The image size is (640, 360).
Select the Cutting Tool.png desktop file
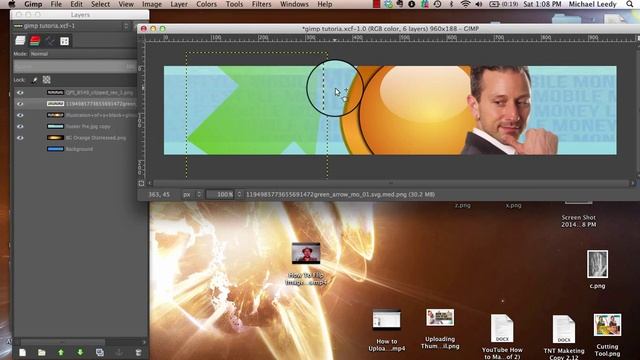[607, 335]
